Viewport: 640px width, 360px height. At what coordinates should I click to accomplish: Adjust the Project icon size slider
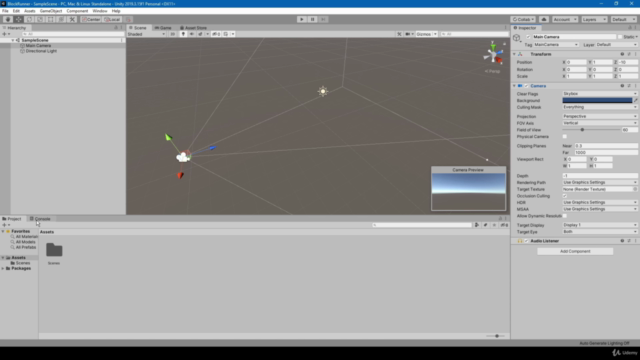(x=496, y=336)
